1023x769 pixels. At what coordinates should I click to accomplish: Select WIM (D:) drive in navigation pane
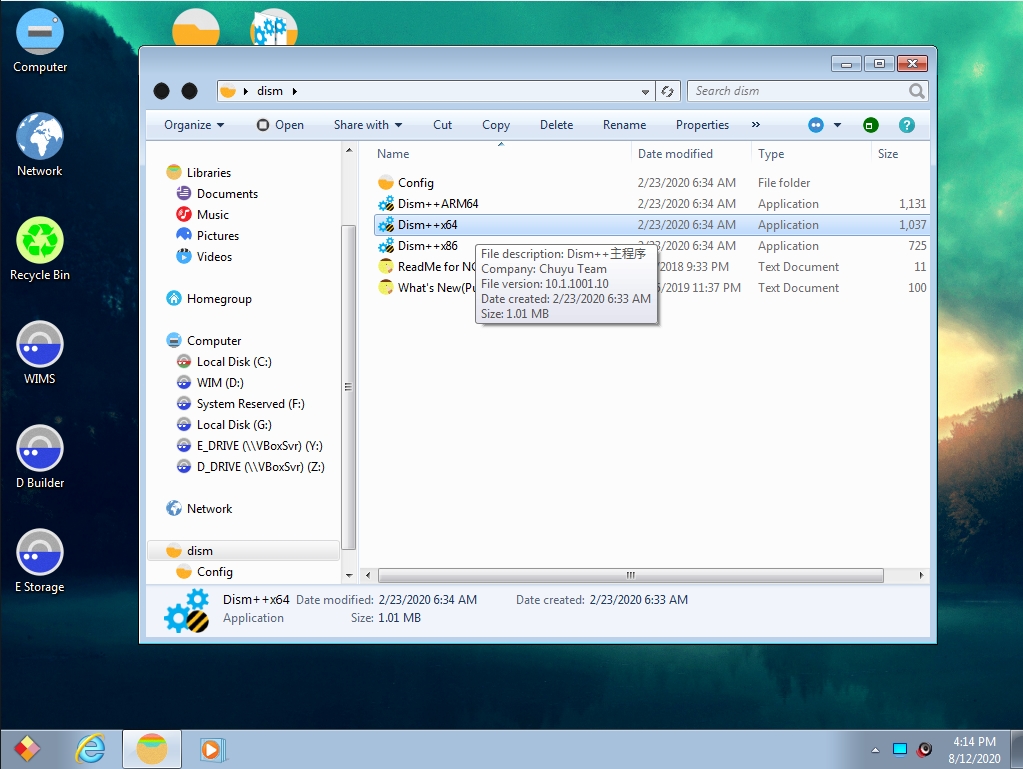pos(220,383)
